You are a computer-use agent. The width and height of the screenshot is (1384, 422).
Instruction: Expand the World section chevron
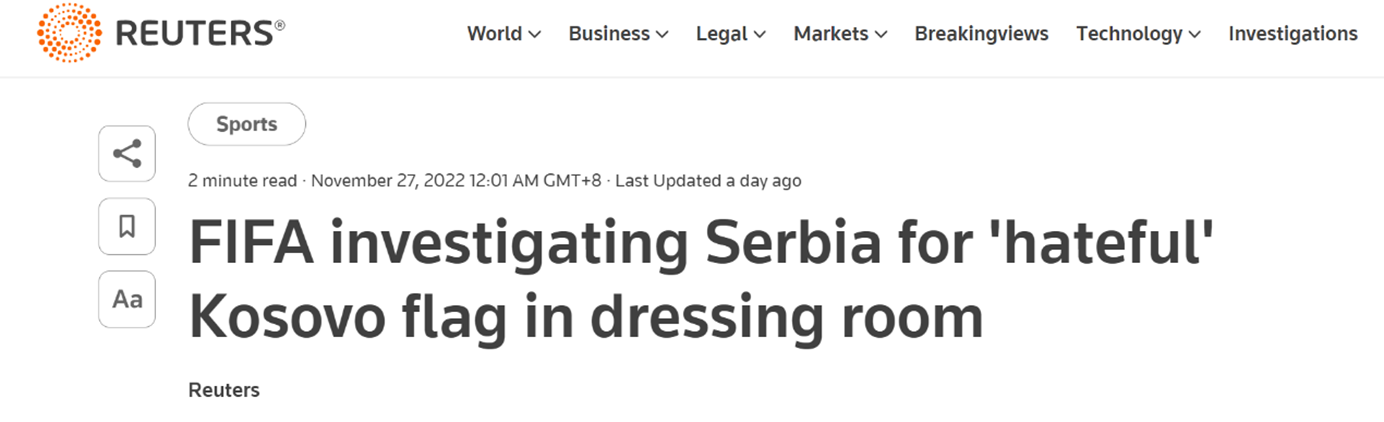(x=535, y=35)
